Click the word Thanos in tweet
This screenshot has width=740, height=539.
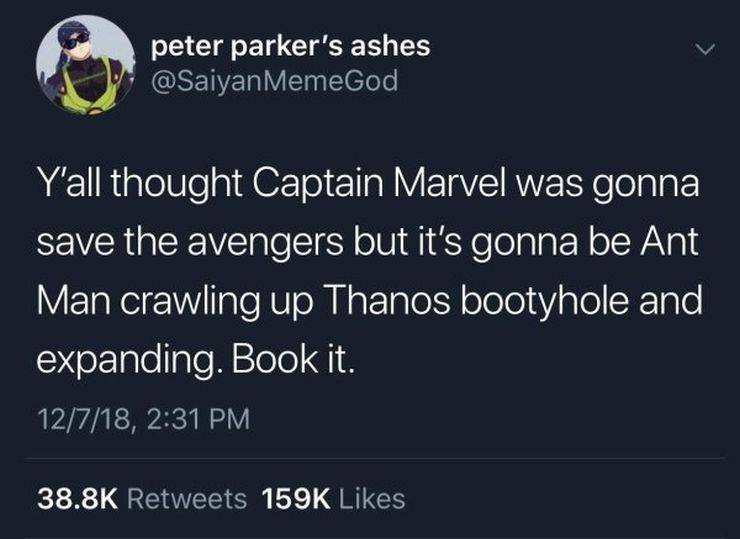387,301
